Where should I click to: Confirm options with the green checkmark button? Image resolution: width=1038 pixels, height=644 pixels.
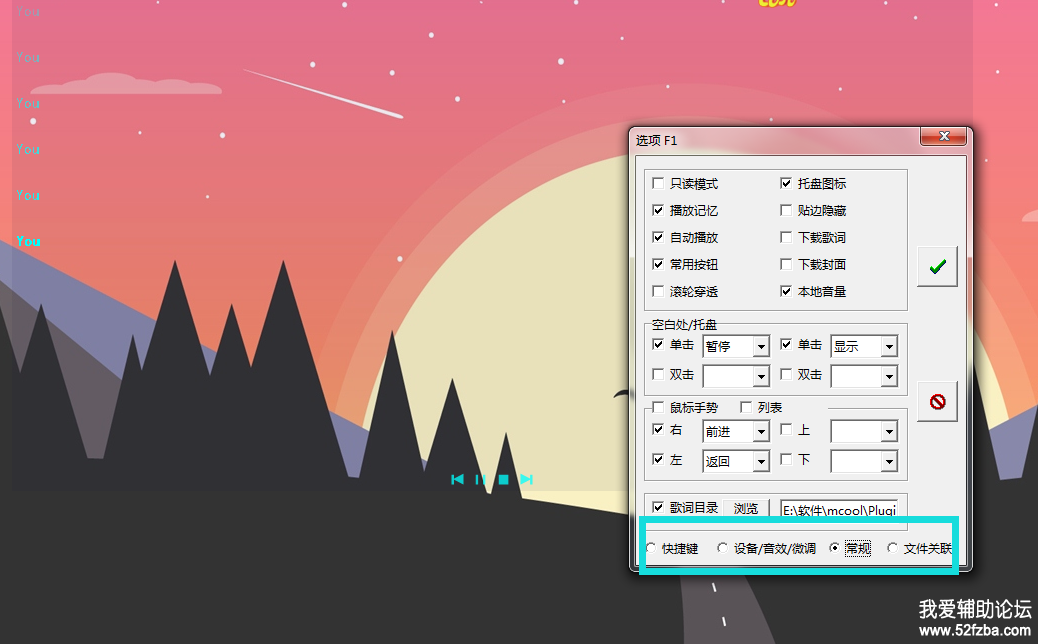(x=937, y=266)
